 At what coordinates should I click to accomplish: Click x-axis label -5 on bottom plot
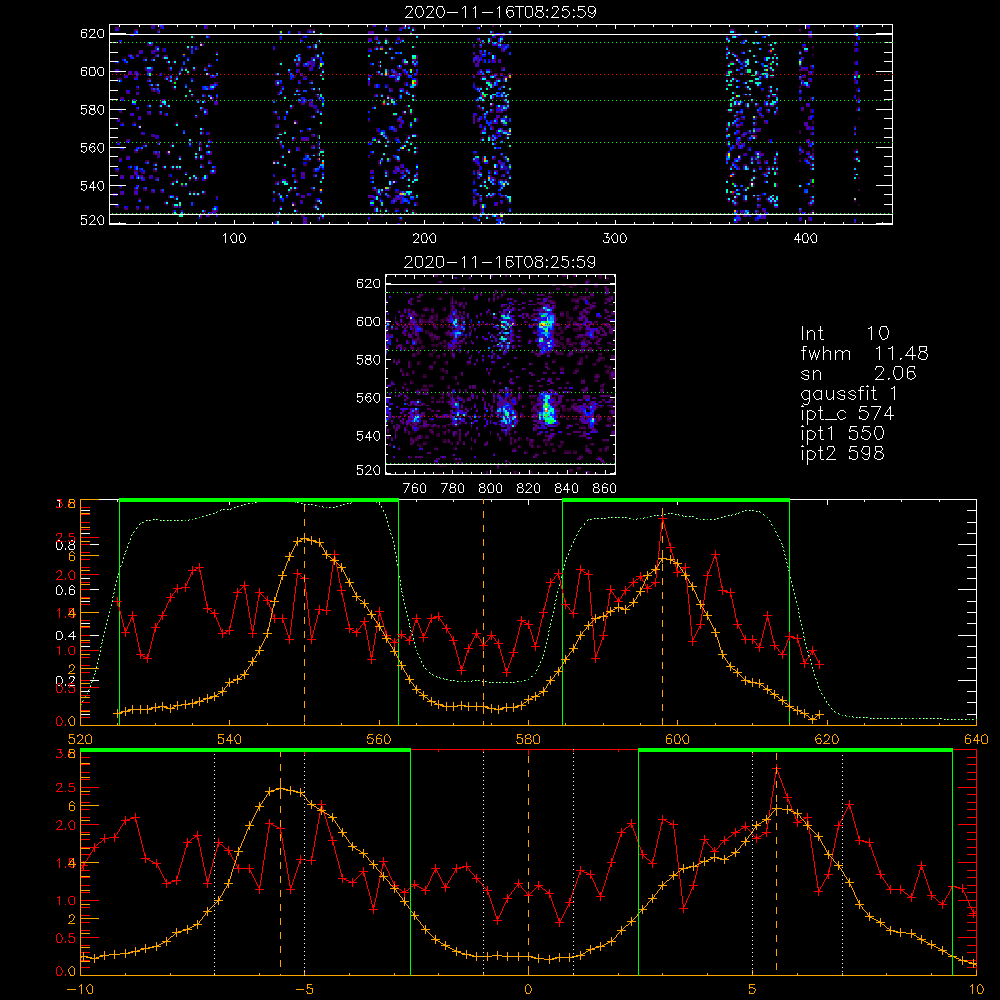tap(304, 990)
